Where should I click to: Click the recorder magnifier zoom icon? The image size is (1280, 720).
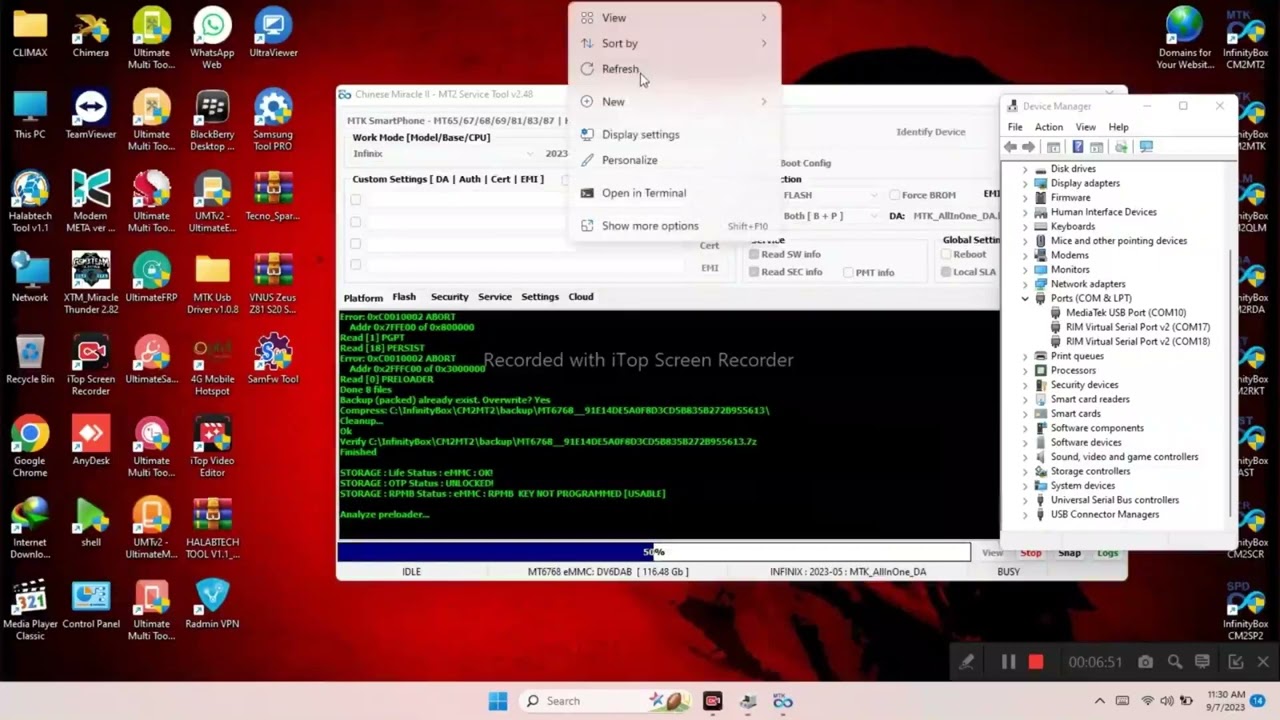[1175, 662]
